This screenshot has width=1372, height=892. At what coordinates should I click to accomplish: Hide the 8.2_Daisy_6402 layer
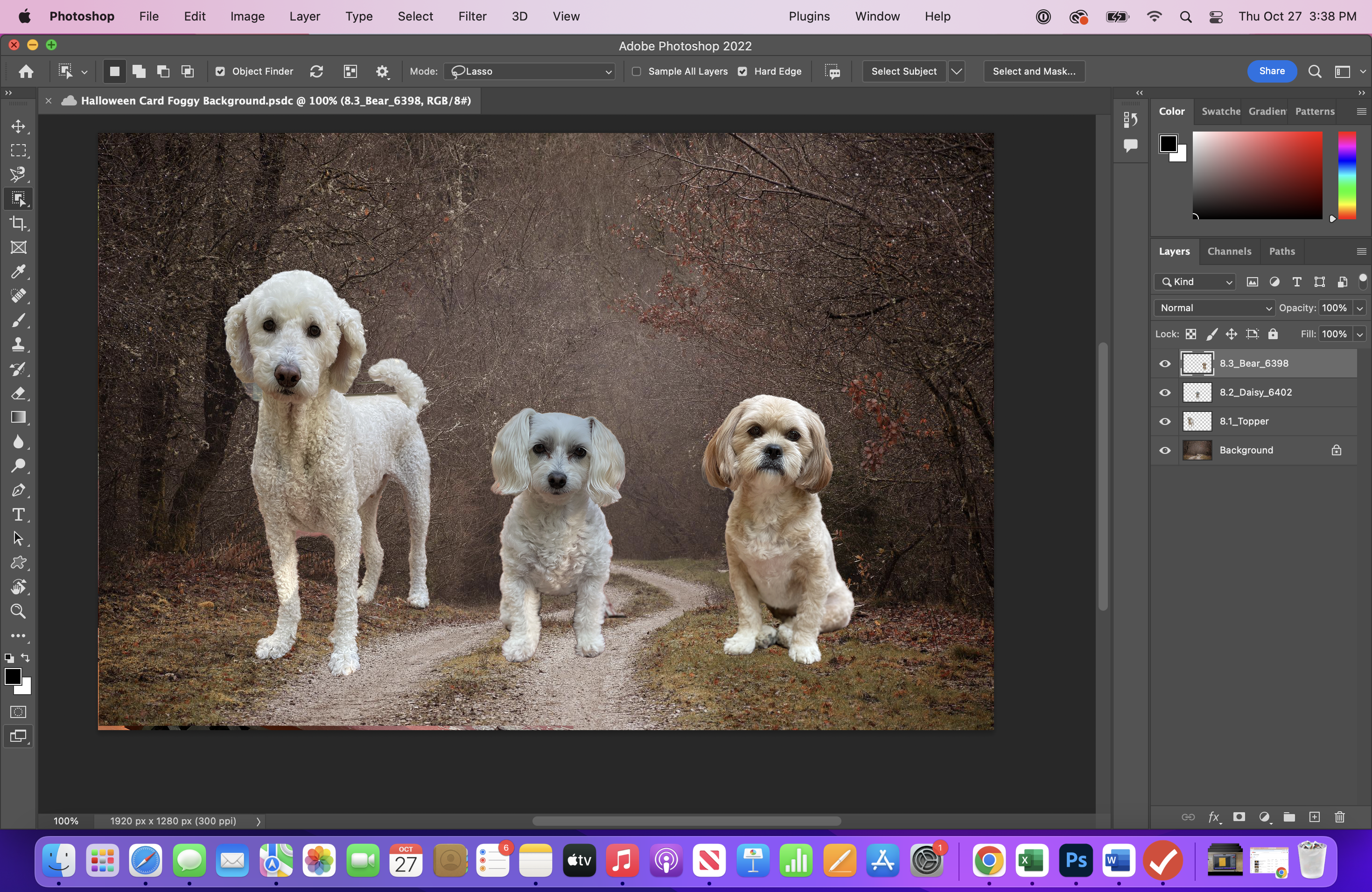pos(1165,392)
